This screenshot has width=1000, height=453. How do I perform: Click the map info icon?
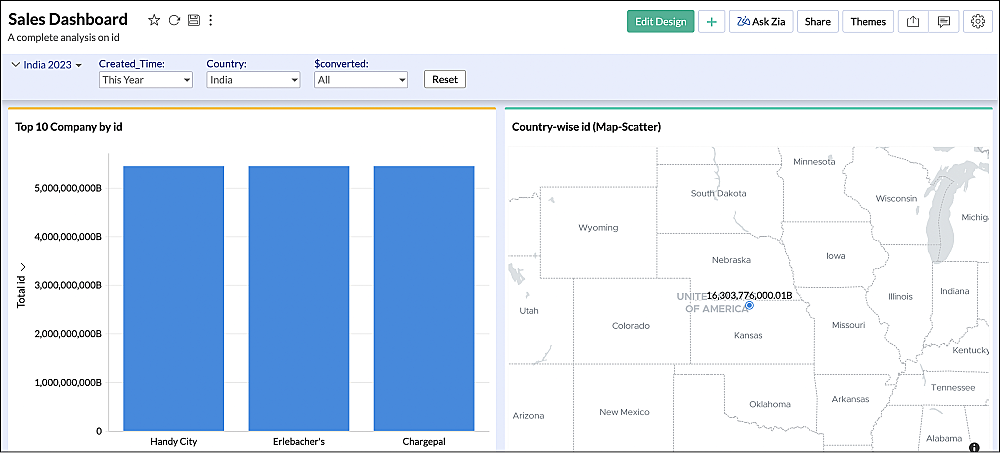[974, 447]
